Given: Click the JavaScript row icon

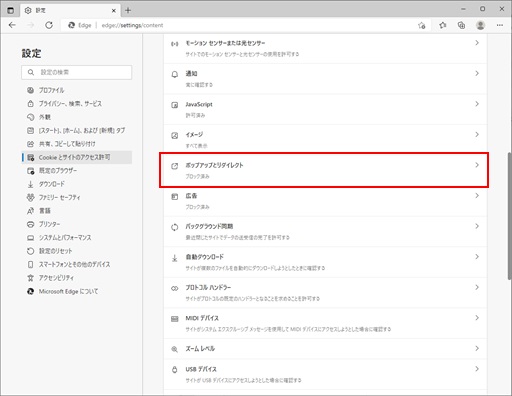Looking at the screenshot, I should pyautogui.click(x=175, y=105).
